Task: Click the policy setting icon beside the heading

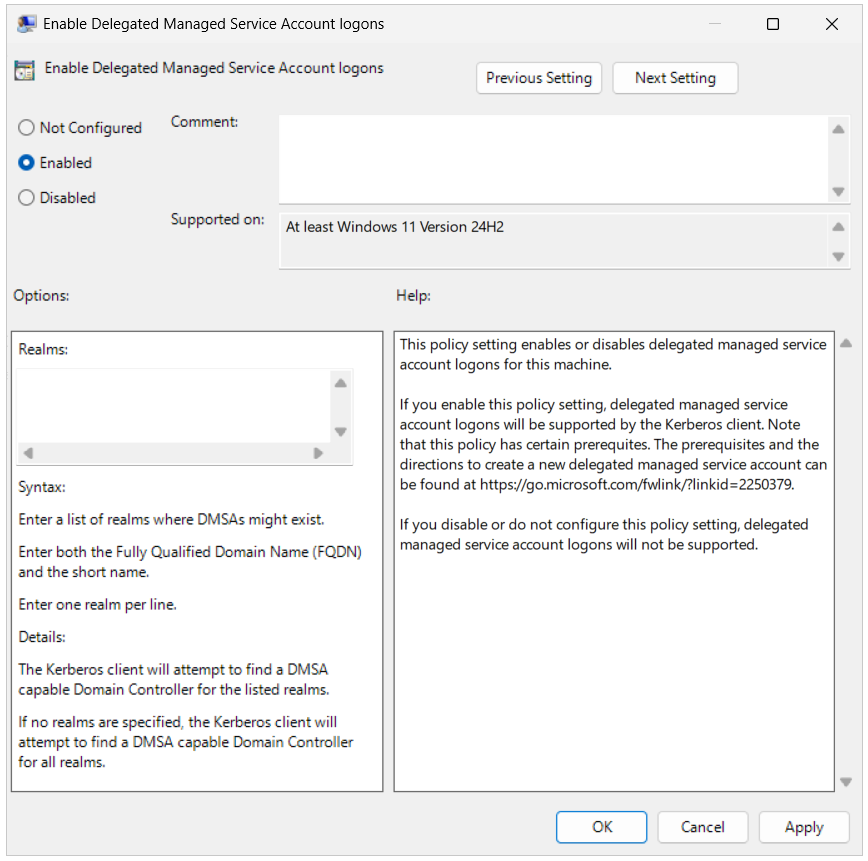Action: click(x=23, y=70)
